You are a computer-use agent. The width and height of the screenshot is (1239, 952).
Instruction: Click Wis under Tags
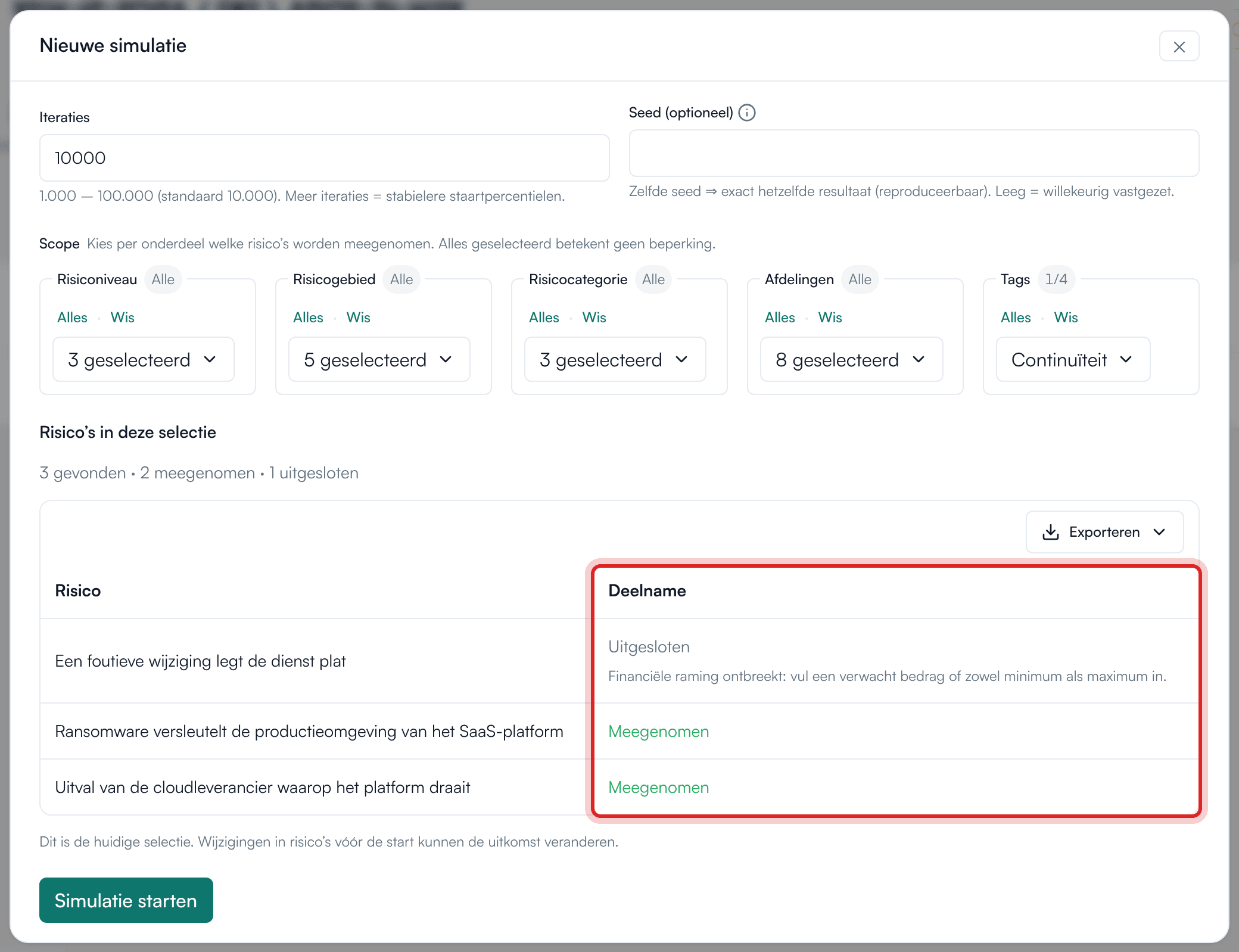(x=1066, y=318)
